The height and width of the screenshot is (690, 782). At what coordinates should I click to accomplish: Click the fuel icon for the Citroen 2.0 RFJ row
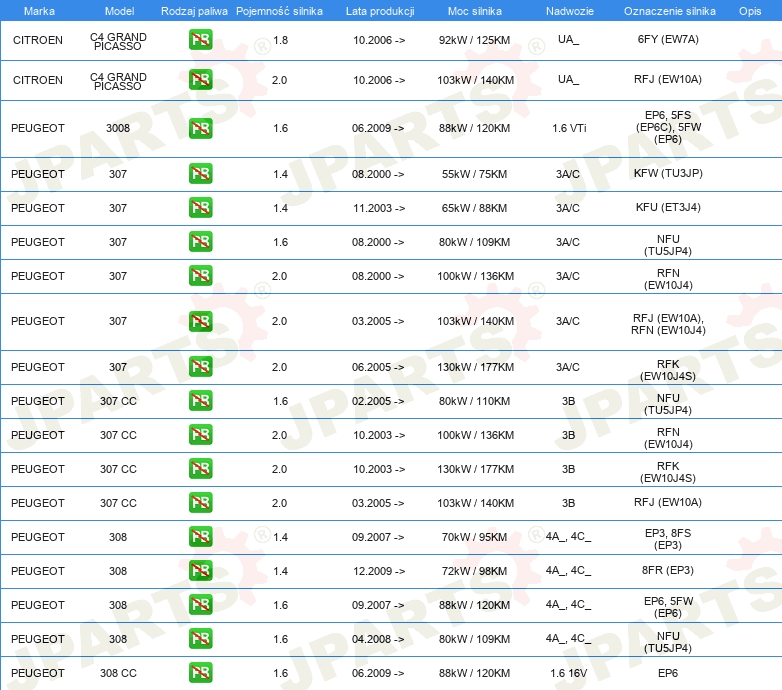(200, 80)
